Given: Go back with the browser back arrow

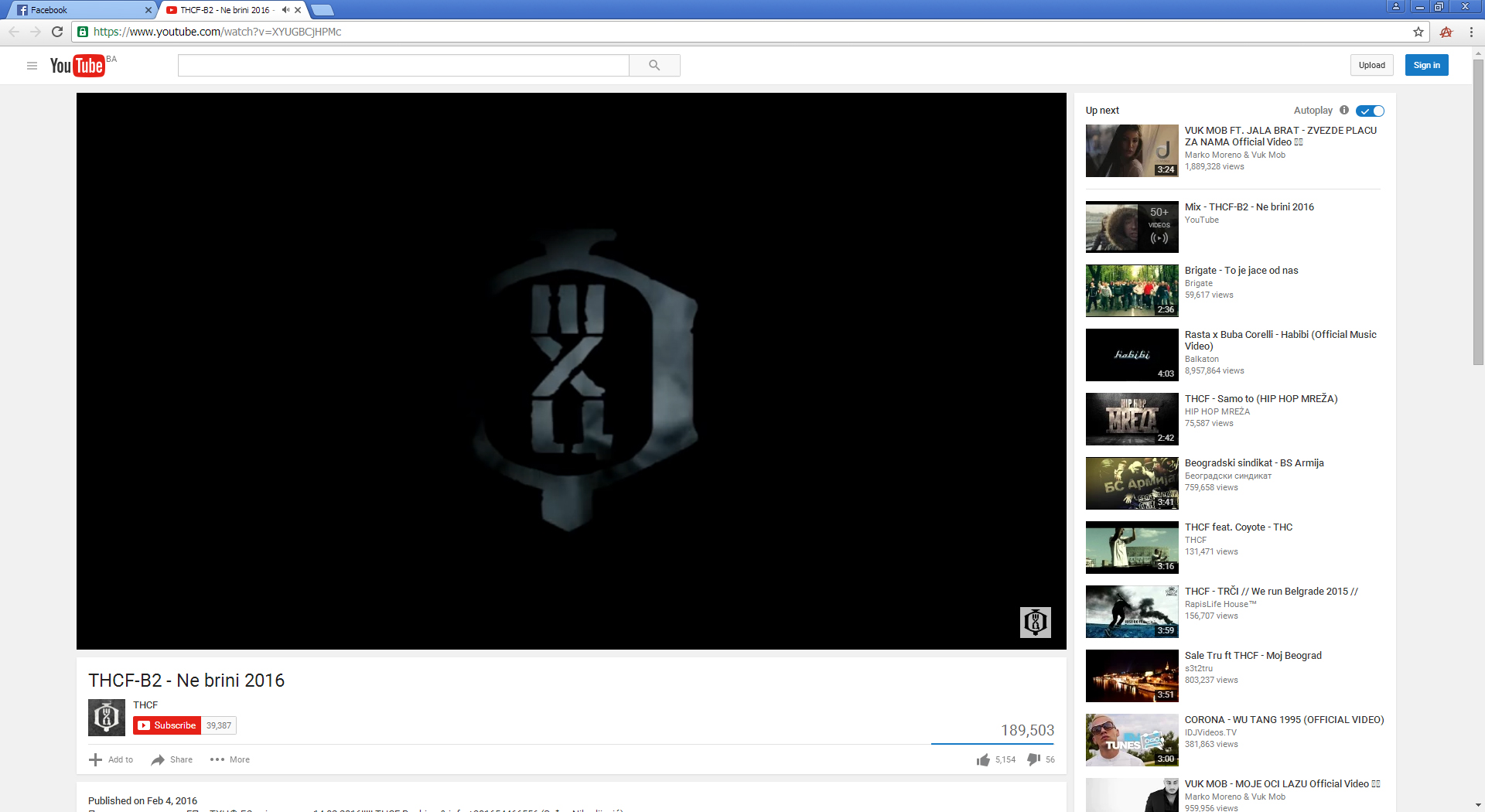Looking at the screenshot, I should coord(14,32).
